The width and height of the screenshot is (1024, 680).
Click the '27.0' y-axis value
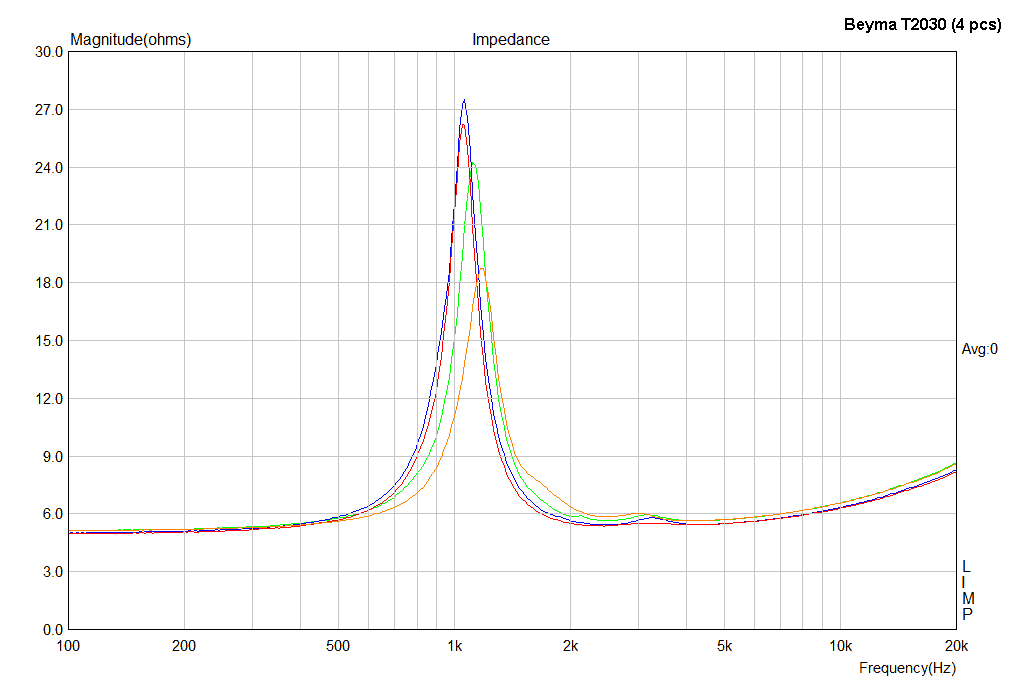tap(49, 110)
